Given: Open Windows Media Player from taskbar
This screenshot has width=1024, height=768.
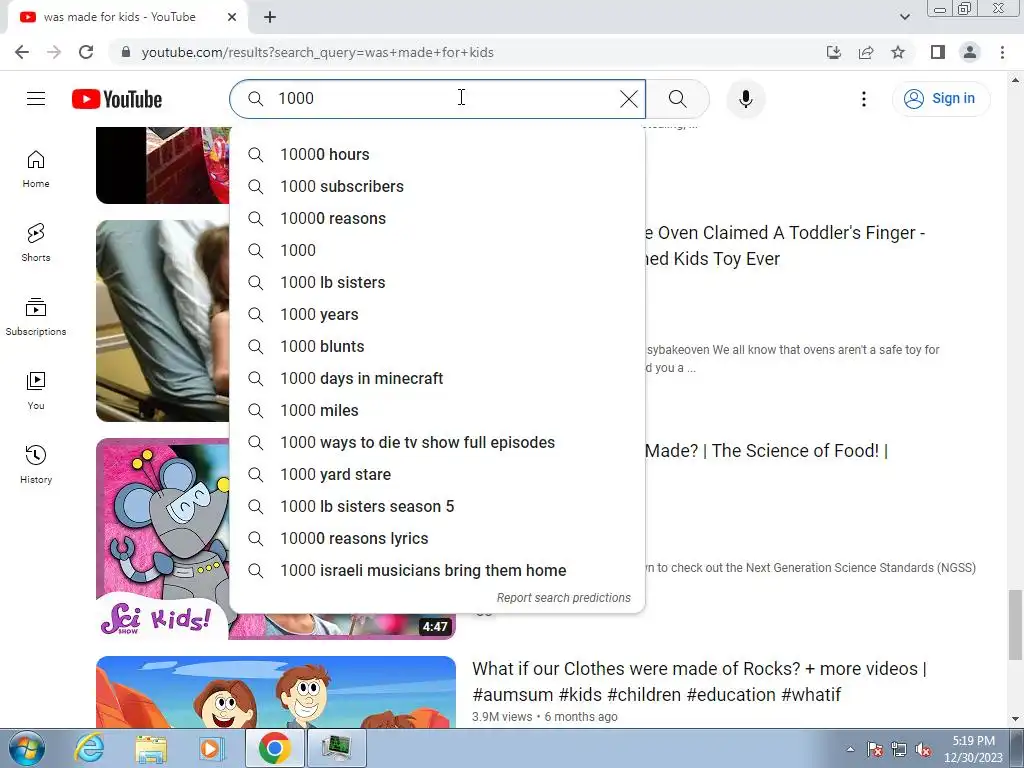Looking at the screenshot, I should point(212,748).
